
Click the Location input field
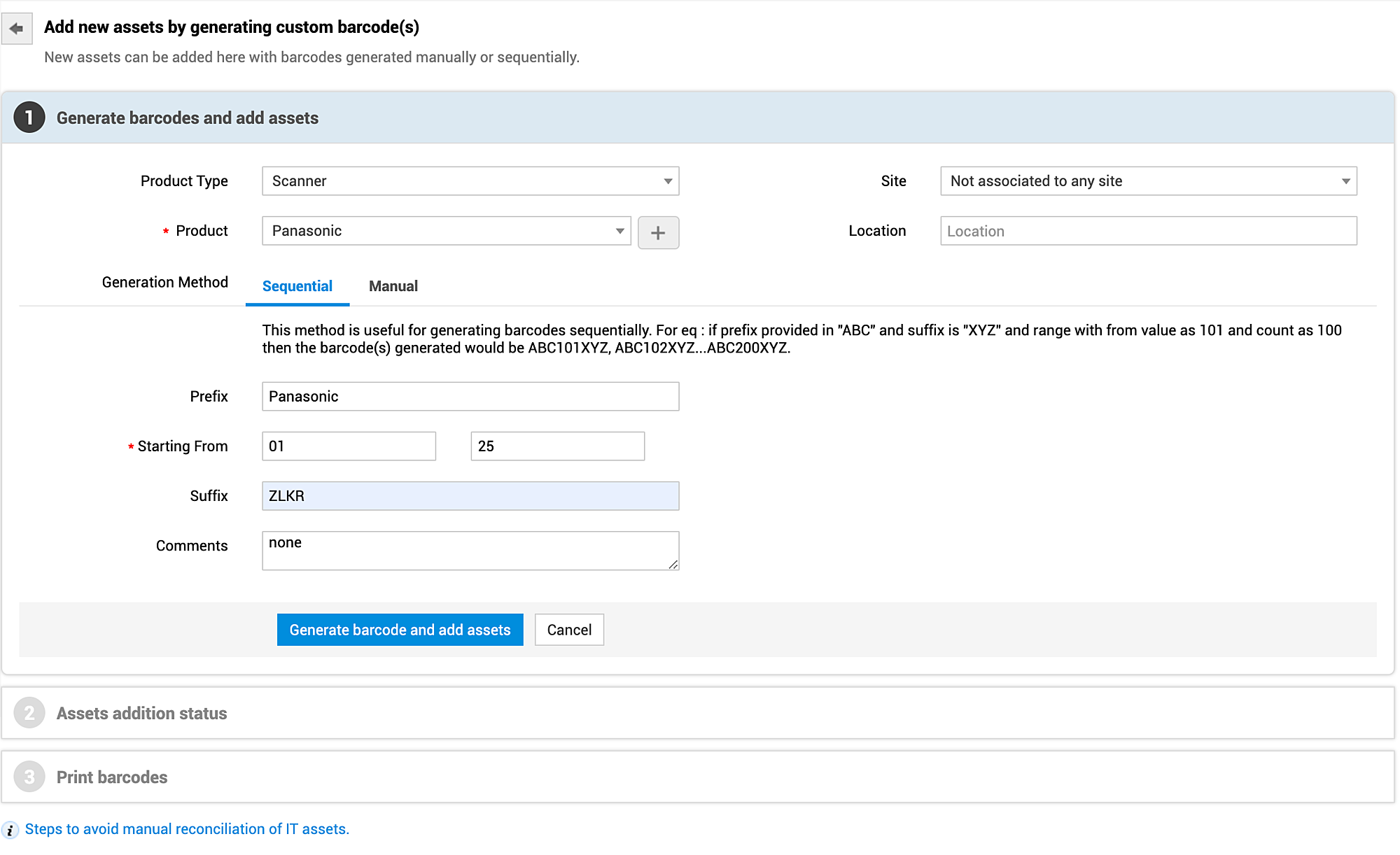1148,231
